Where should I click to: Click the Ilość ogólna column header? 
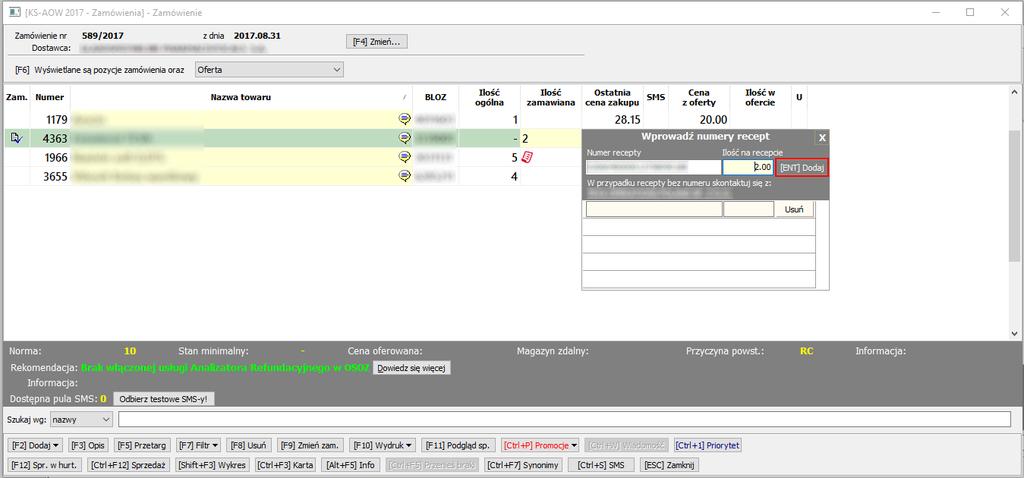point(489,97)
